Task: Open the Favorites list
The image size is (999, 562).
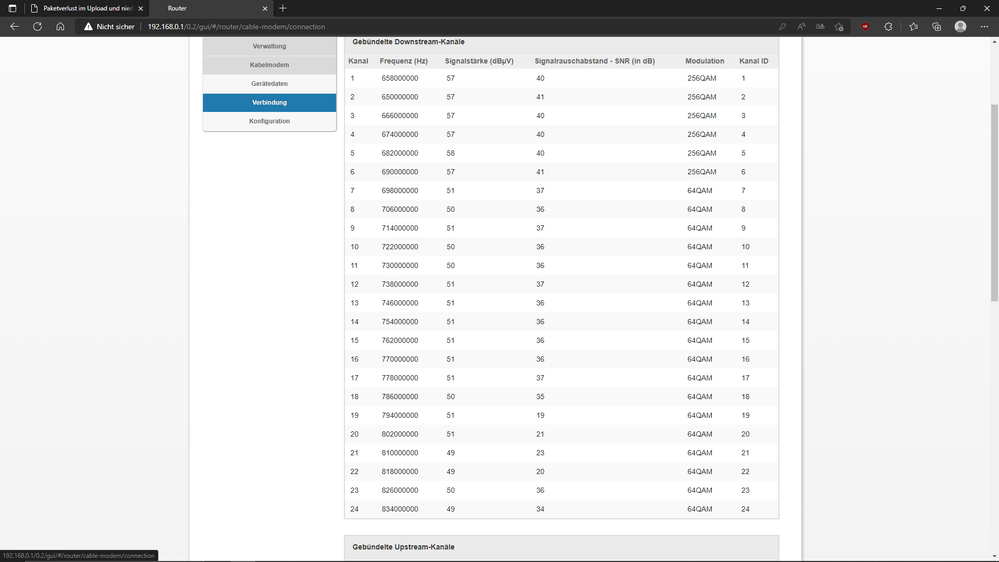Action: pos(914,27)
